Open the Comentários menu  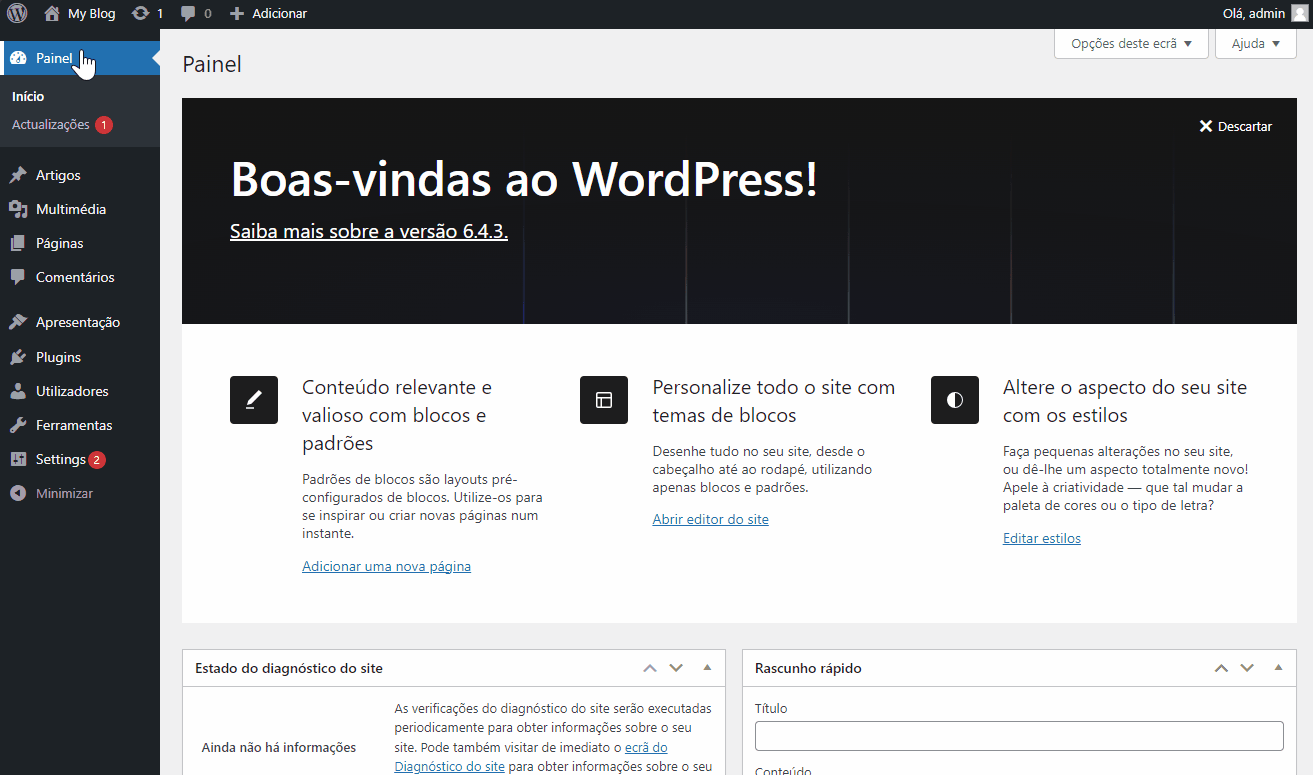(75, 277)
